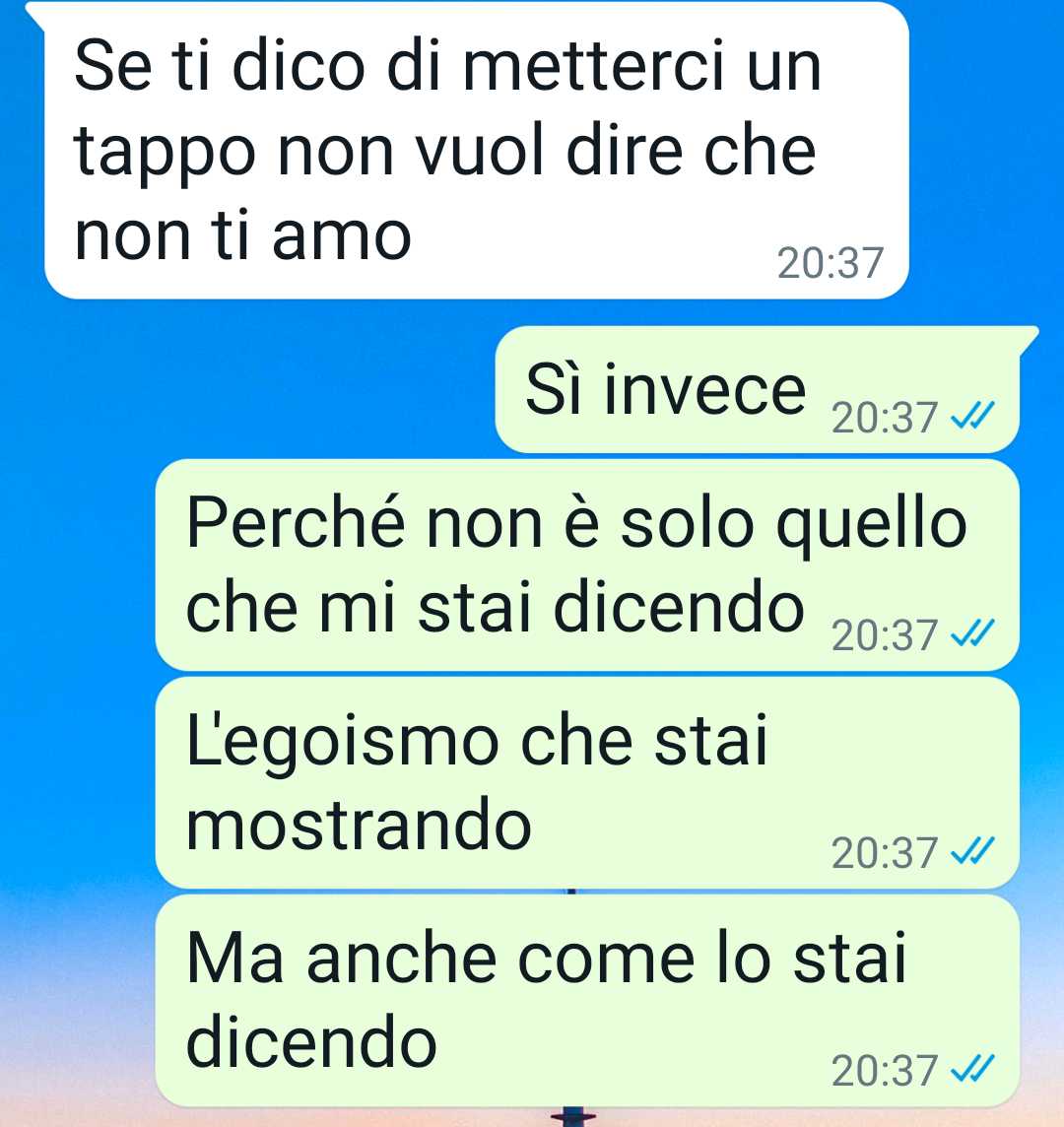Select the message 'Perché non è solo quello'
The width and height of the screenshot is (1064, 1127).
pyautogui.click(x=587, y=564)
